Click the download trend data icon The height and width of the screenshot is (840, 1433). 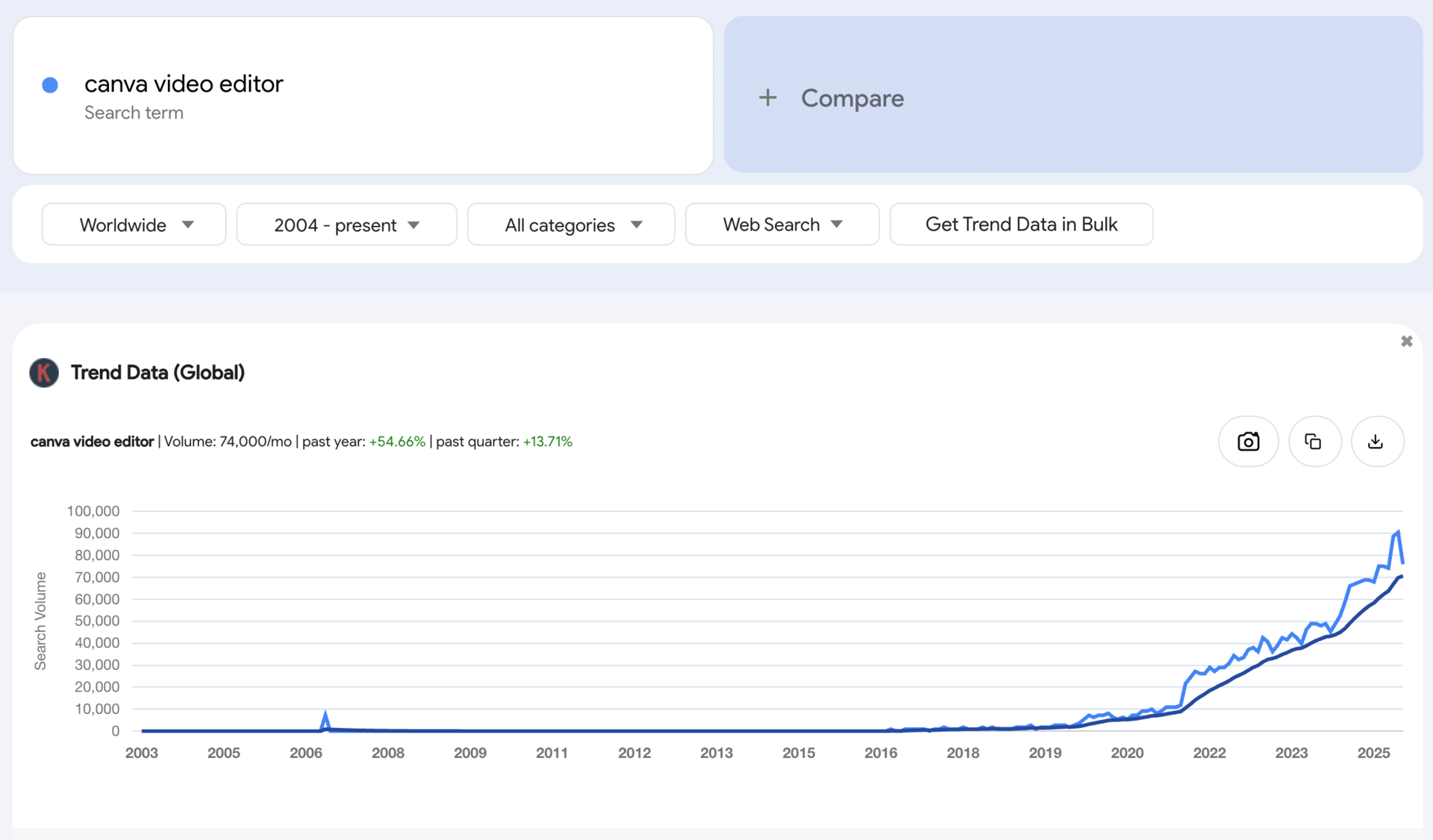(x=1376, y=442)
